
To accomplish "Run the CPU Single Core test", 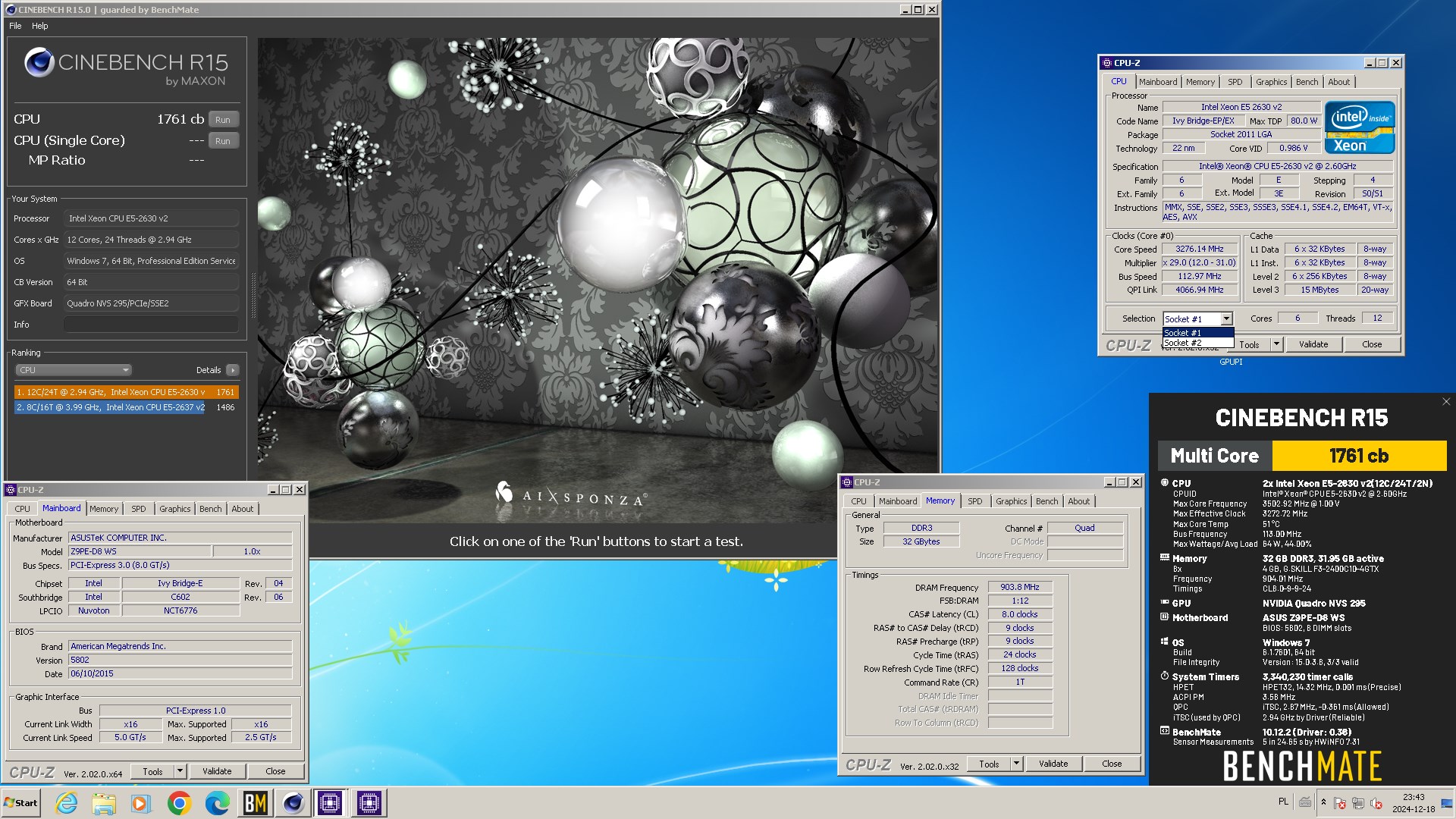I will point(222,141).
